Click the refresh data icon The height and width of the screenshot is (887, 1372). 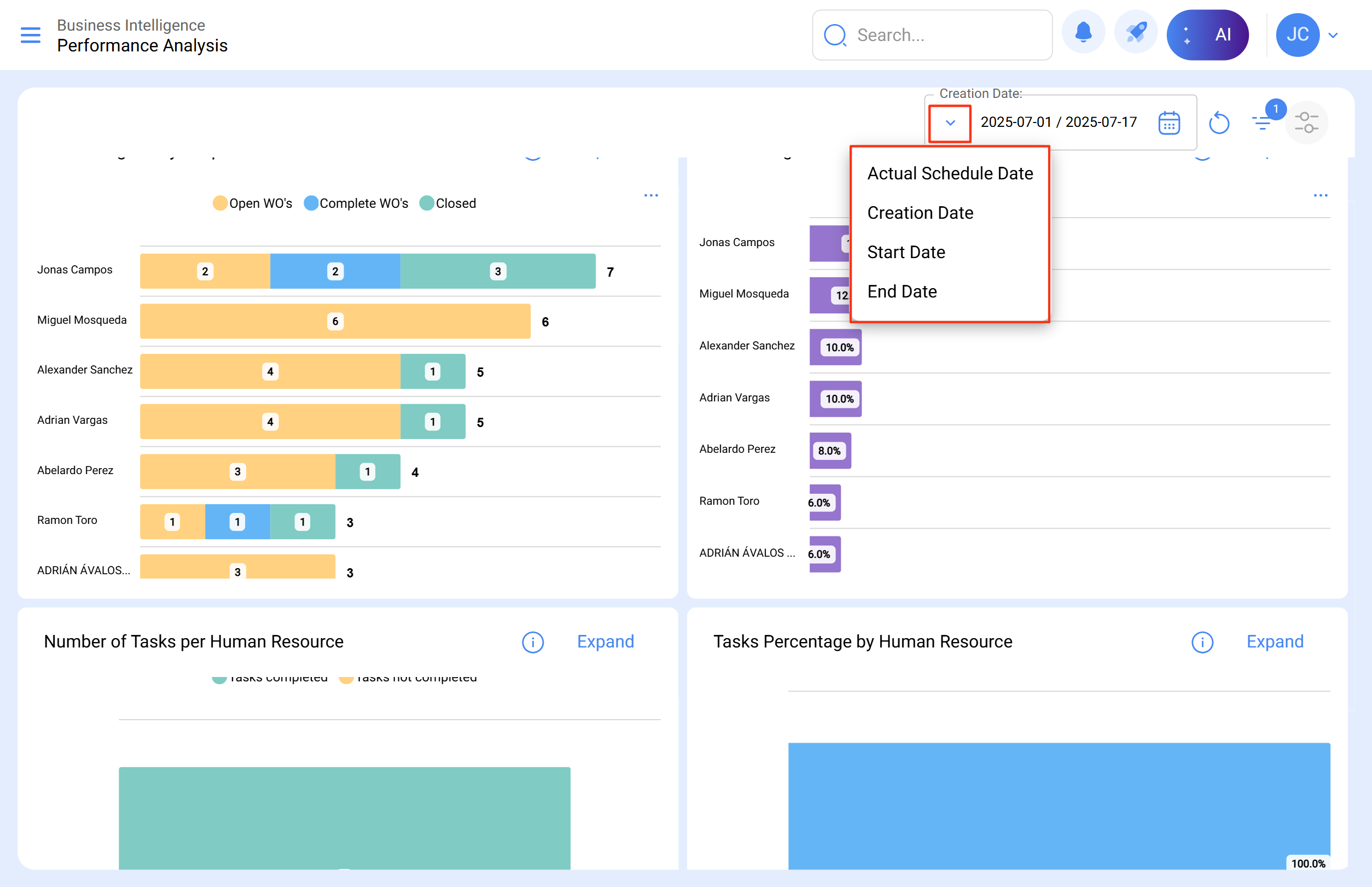tap(1219, 122)
